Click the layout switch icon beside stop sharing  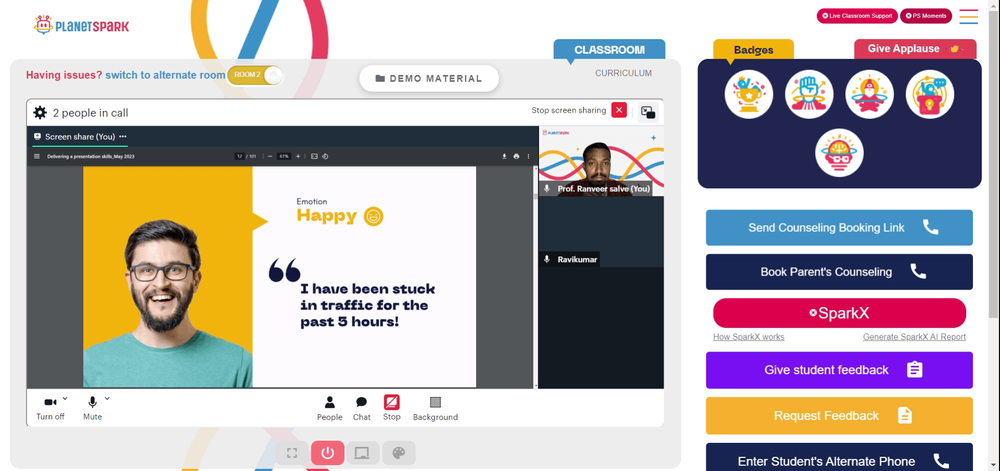pos(648,112)
